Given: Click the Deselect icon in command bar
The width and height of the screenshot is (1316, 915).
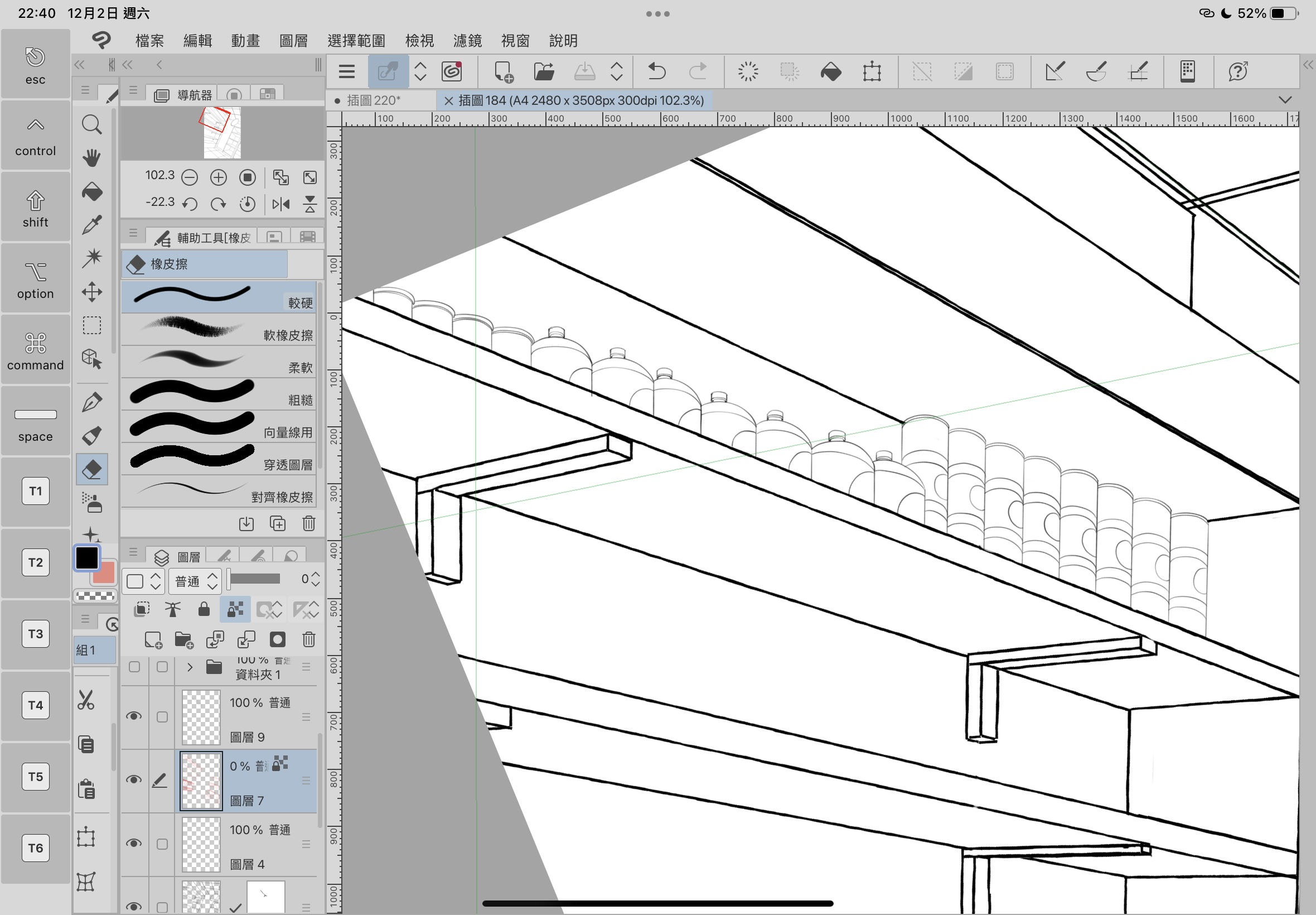Looking at the screenshot, I should (922, 71).
